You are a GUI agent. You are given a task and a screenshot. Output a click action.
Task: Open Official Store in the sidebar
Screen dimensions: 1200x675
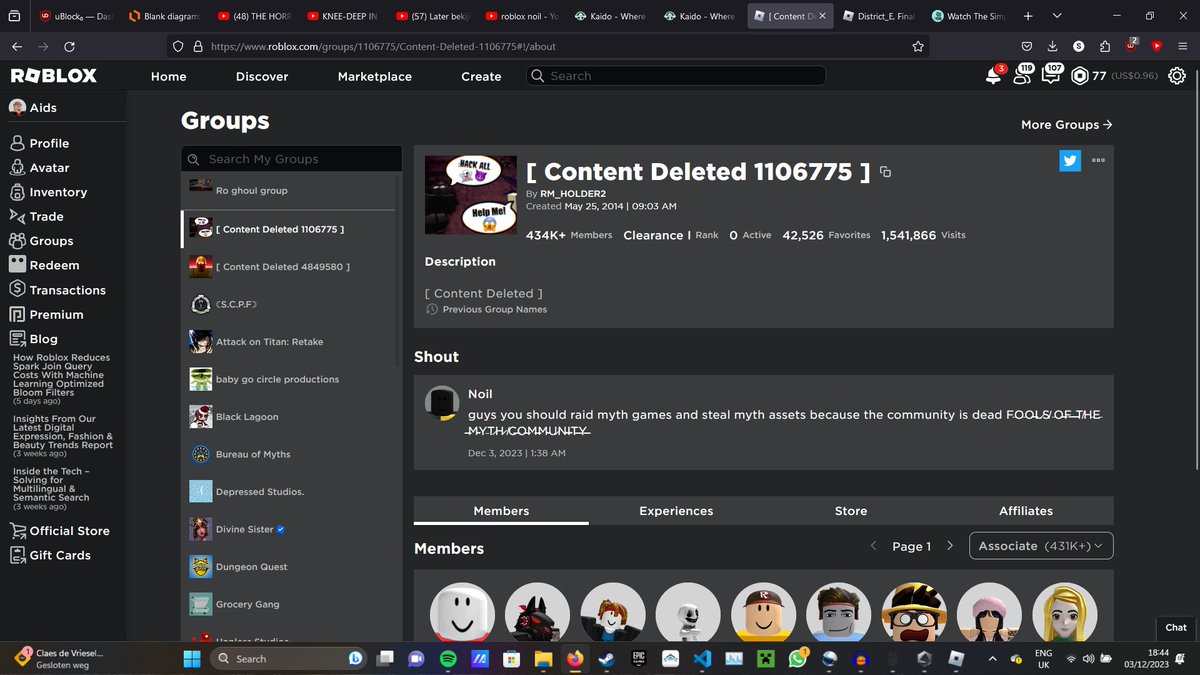pos(59,531)
